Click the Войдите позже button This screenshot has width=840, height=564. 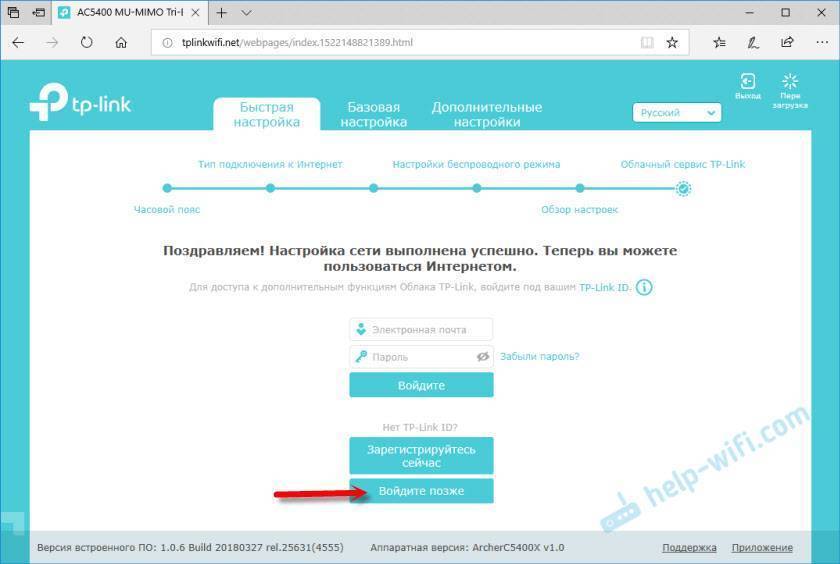421,491
